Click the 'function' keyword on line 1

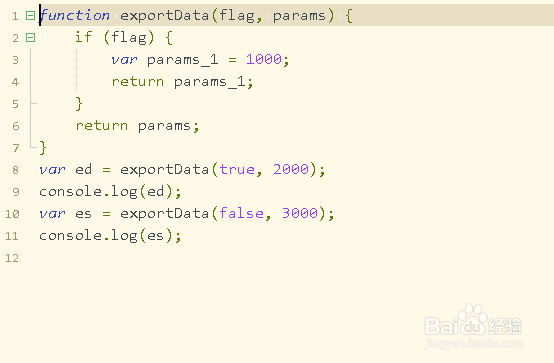click(75, 16)
